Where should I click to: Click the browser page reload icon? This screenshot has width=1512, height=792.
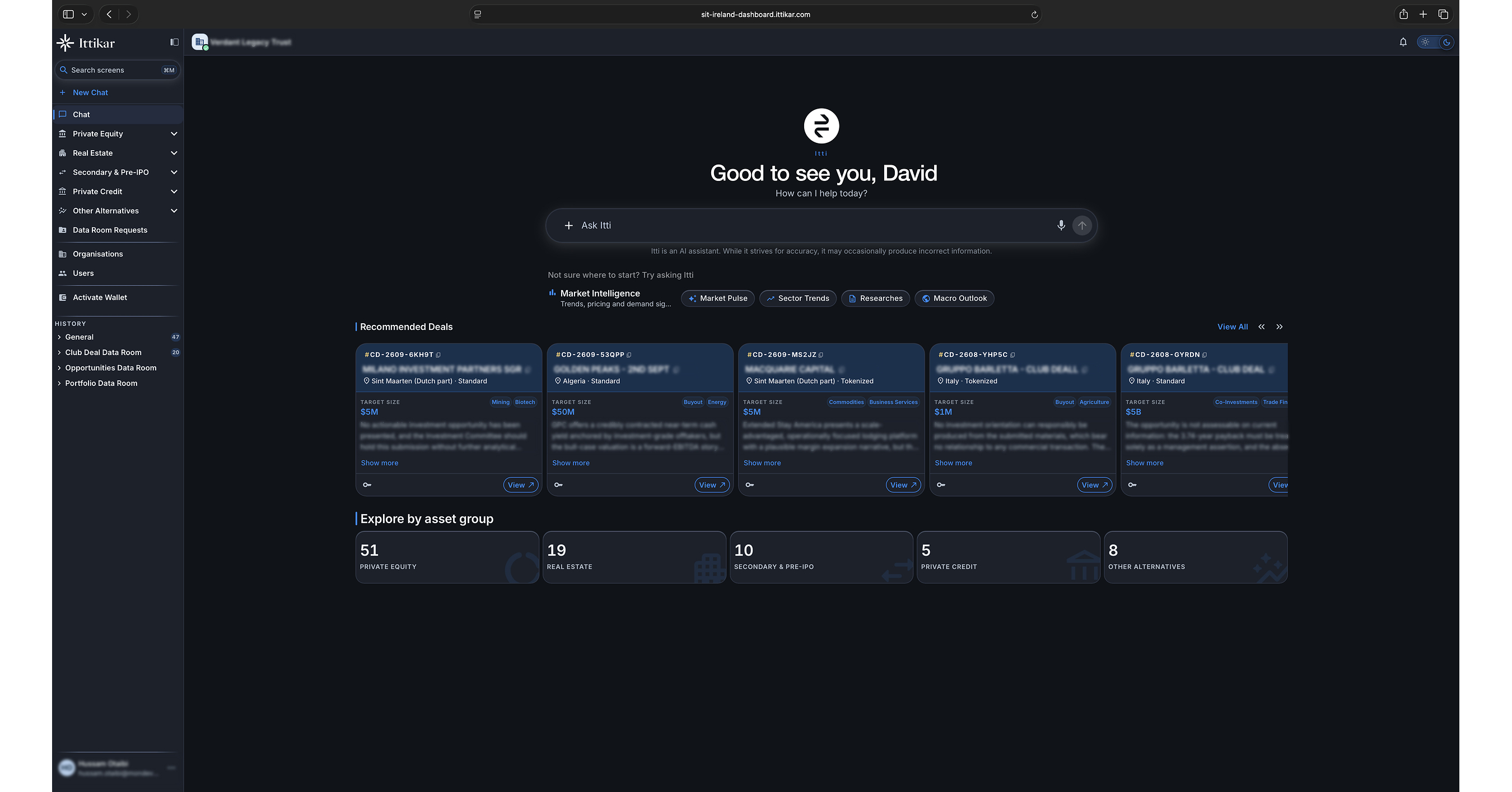(1034, 15)
